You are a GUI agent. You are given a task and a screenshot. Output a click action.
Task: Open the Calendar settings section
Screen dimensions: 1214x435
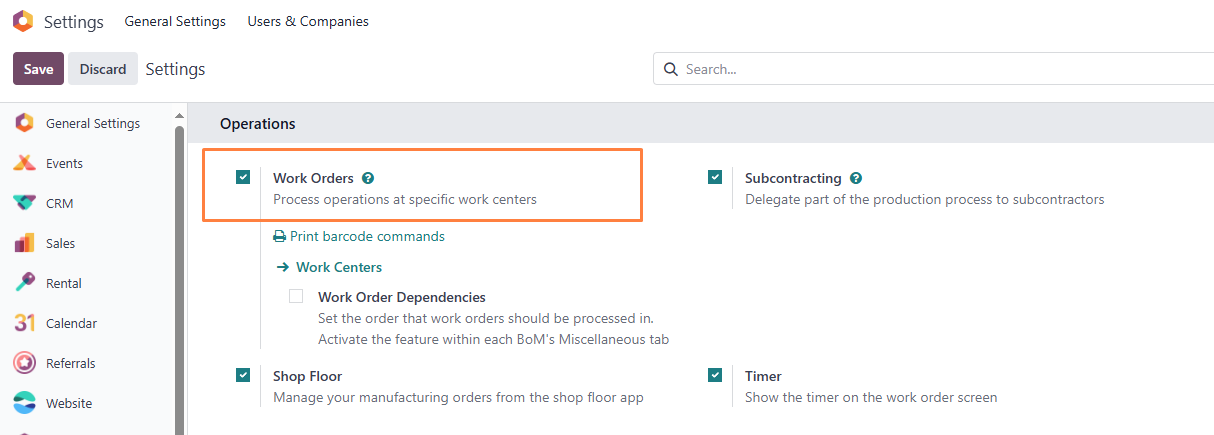pyautogui.click(x=70, y=323)
